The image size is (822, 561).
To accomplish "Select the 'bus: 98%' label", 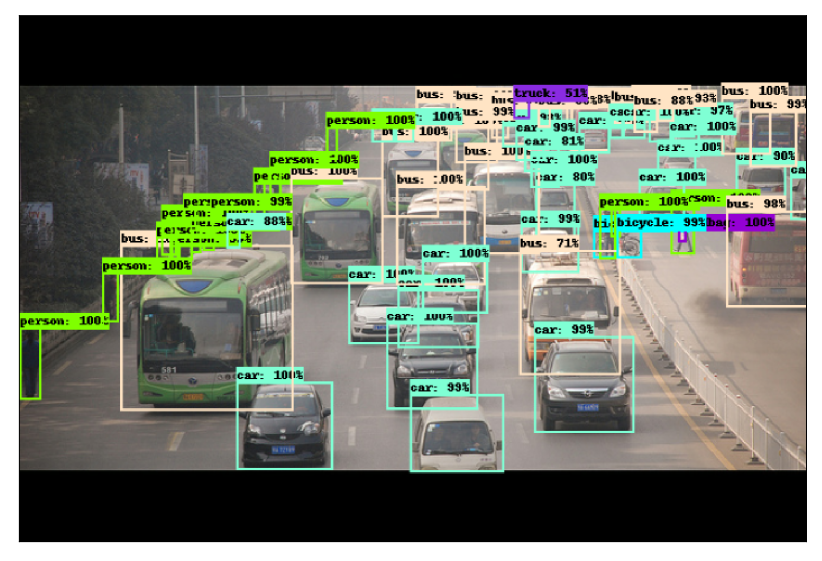I will pyautogui.click(x=756, y=203).
